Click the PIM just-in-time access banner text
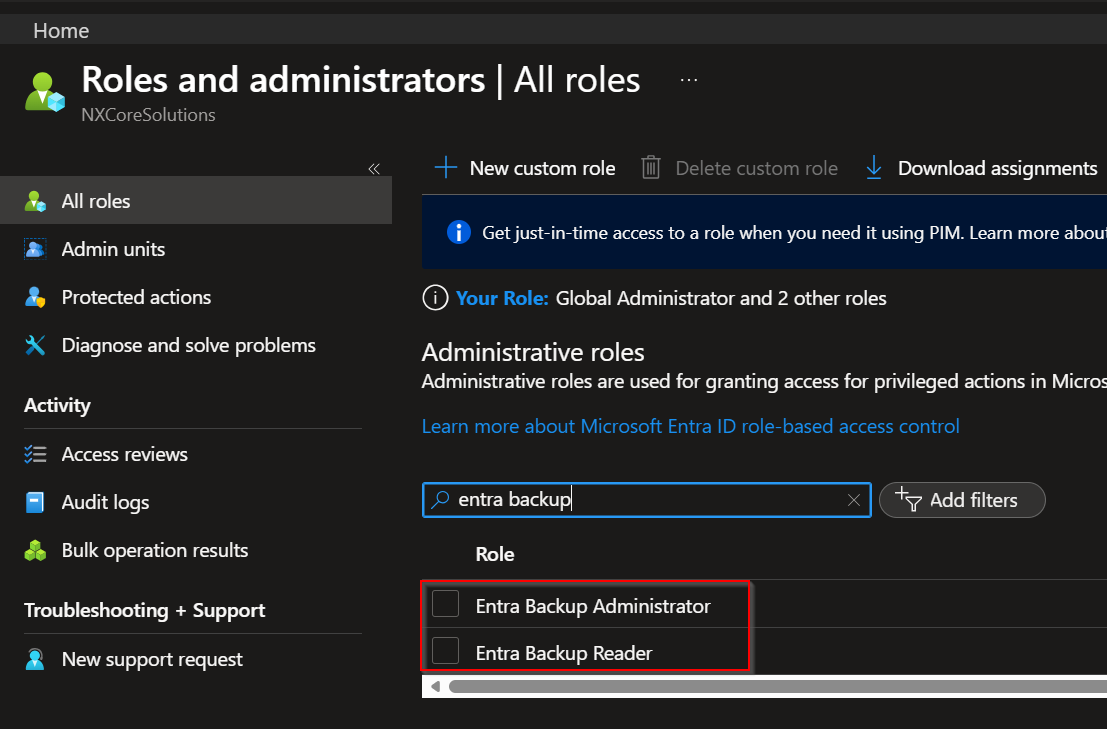Image resolution: width=1107 pixels, height=729 pixels. 794,233
